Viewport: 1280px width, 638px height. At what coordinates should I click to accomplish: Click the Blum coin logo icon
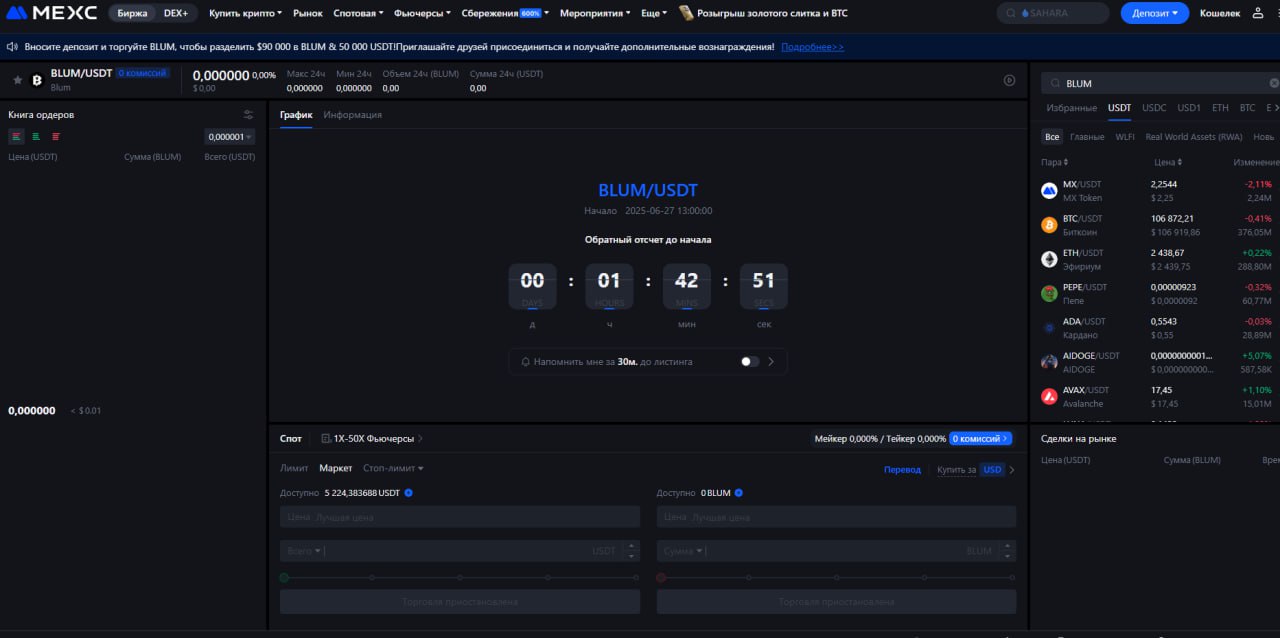tap(37, 80)
